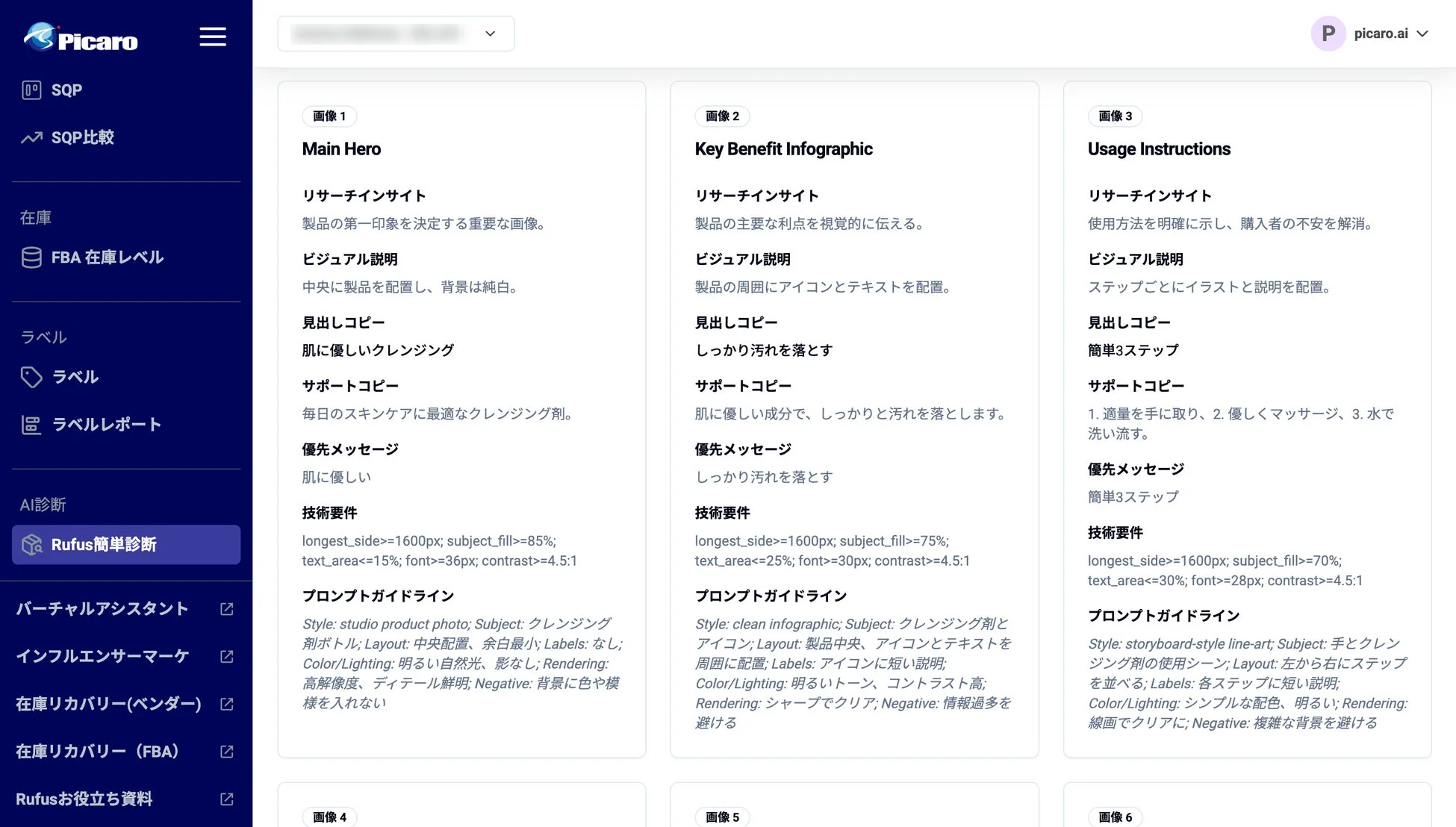This screenshot has height=827, width=1456.
Task: Click the purple P avatar circle
Action: pos(1328,33)
